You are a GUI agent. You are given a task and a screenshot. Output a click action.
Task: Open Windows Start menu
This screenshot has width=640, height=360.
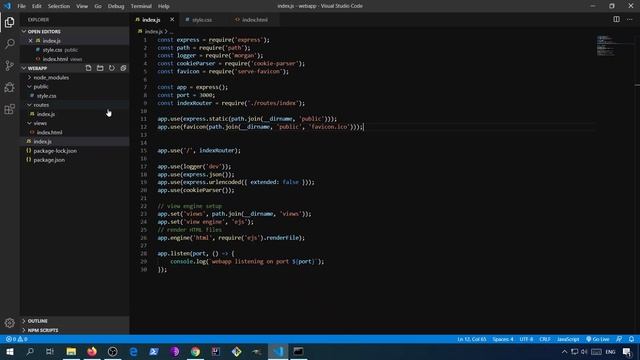pyautogui.click(x=9, y=351)
